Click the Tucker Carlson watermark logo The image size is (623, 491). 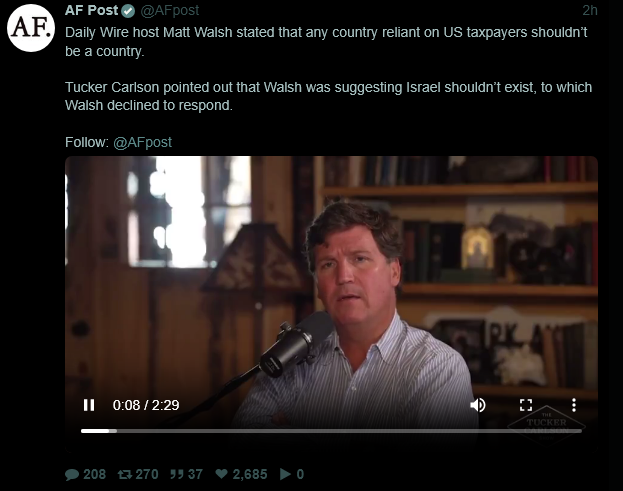point(546,424)
